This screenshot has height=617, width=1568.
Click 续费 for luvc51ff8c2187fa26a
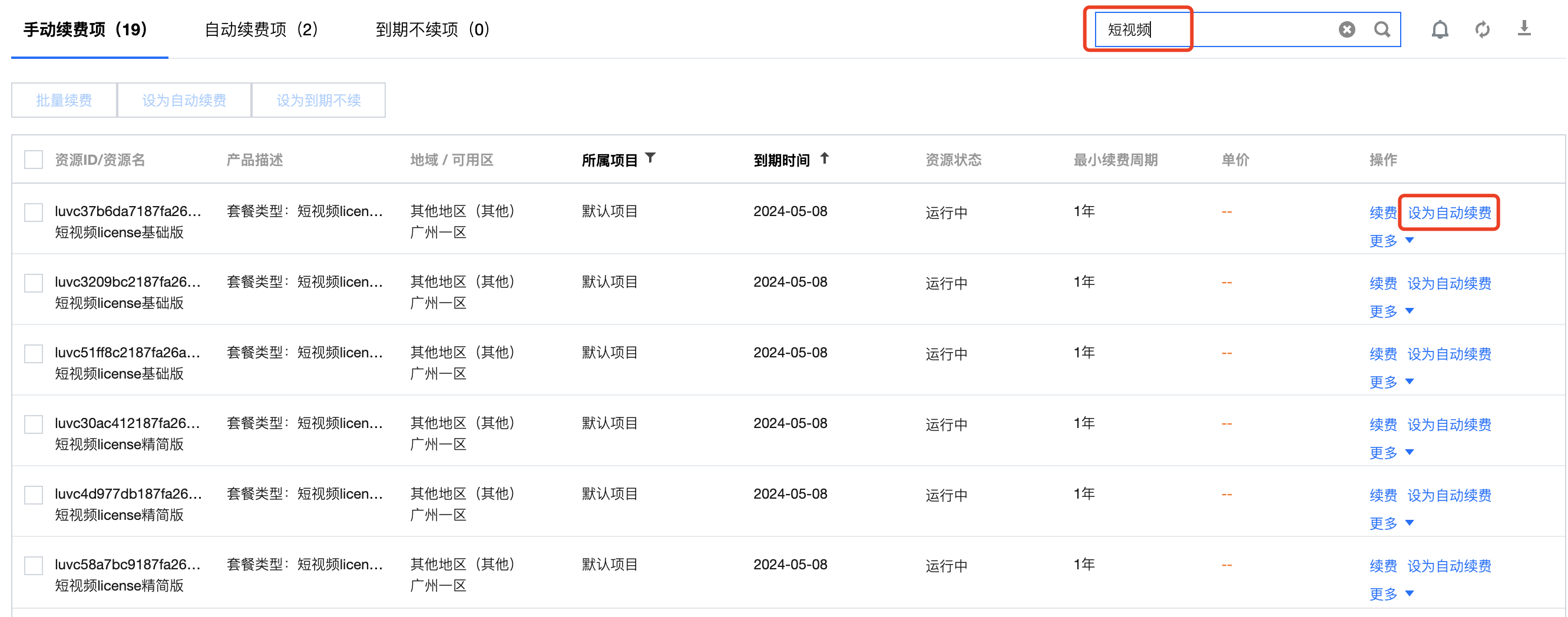point(1383,353)
